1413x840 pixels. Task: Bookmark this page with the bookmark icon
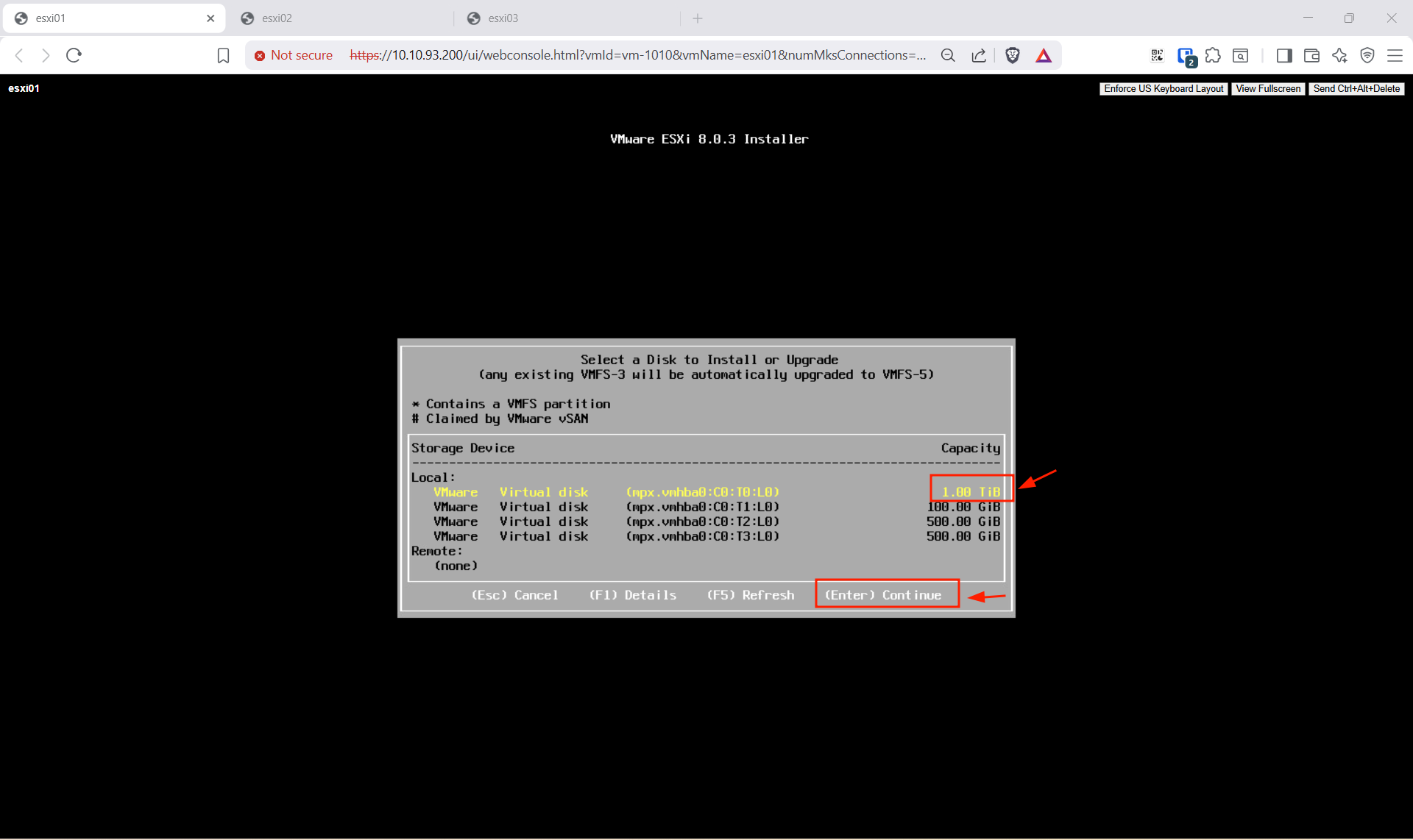tap(223, 55)
